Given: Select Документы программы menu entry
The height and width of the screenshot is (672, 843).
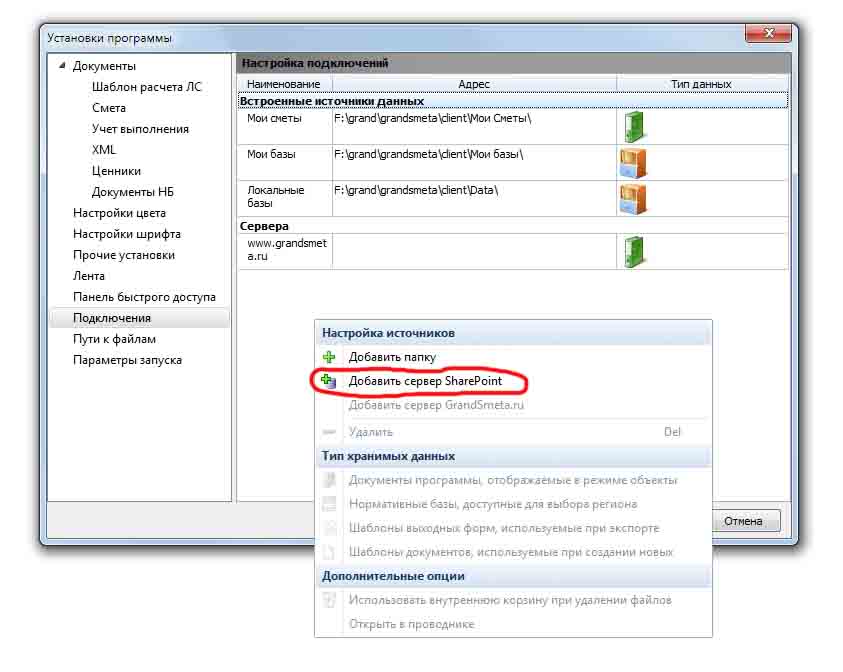Looking at the screenshot, I should (x=512, y=480).
